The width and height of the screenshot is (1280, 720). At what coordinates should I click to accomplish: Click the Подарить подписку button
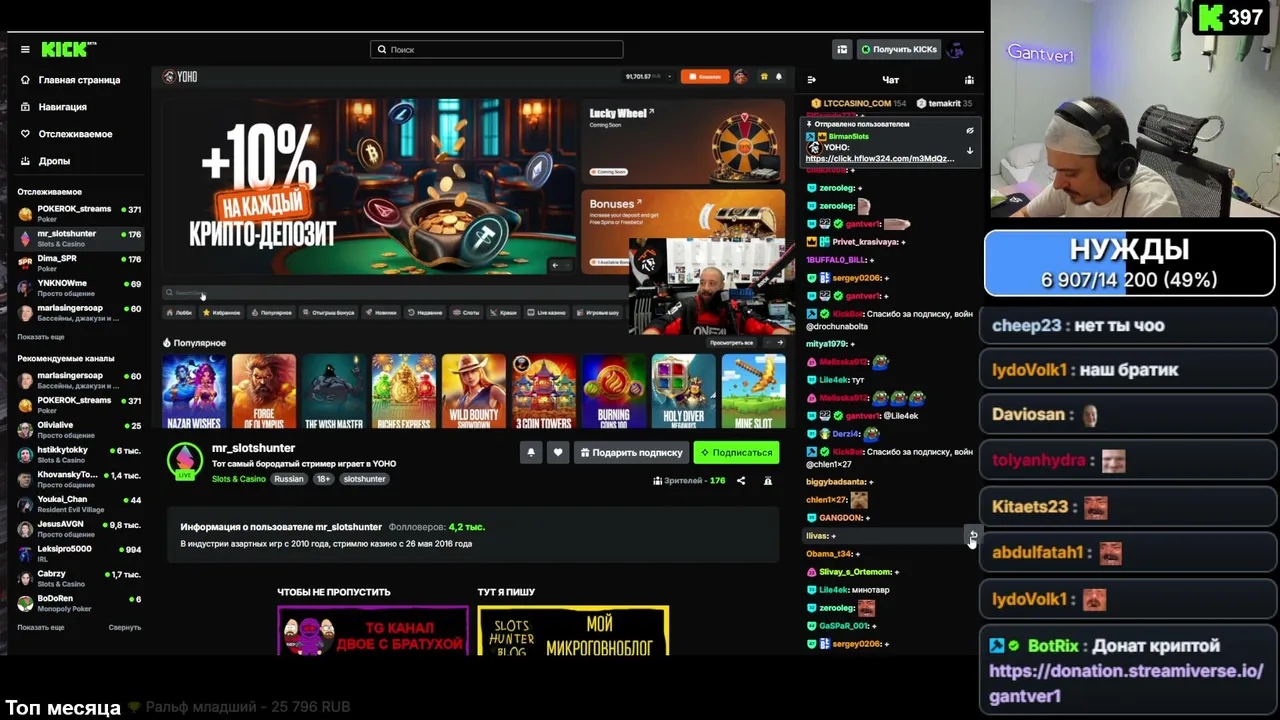(631, 453)
